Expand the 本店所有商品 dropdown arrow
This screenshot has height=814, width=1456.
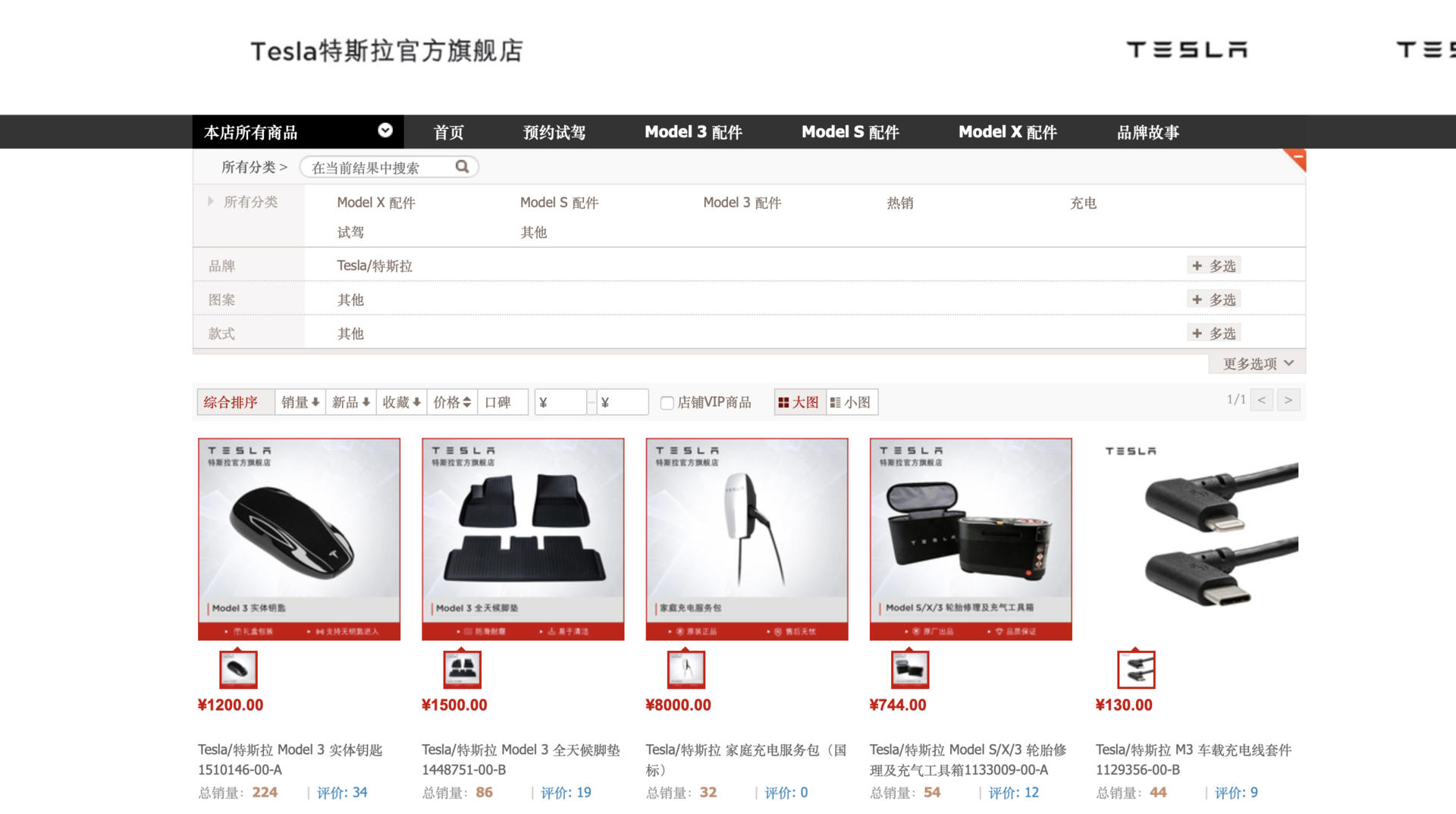385,130
